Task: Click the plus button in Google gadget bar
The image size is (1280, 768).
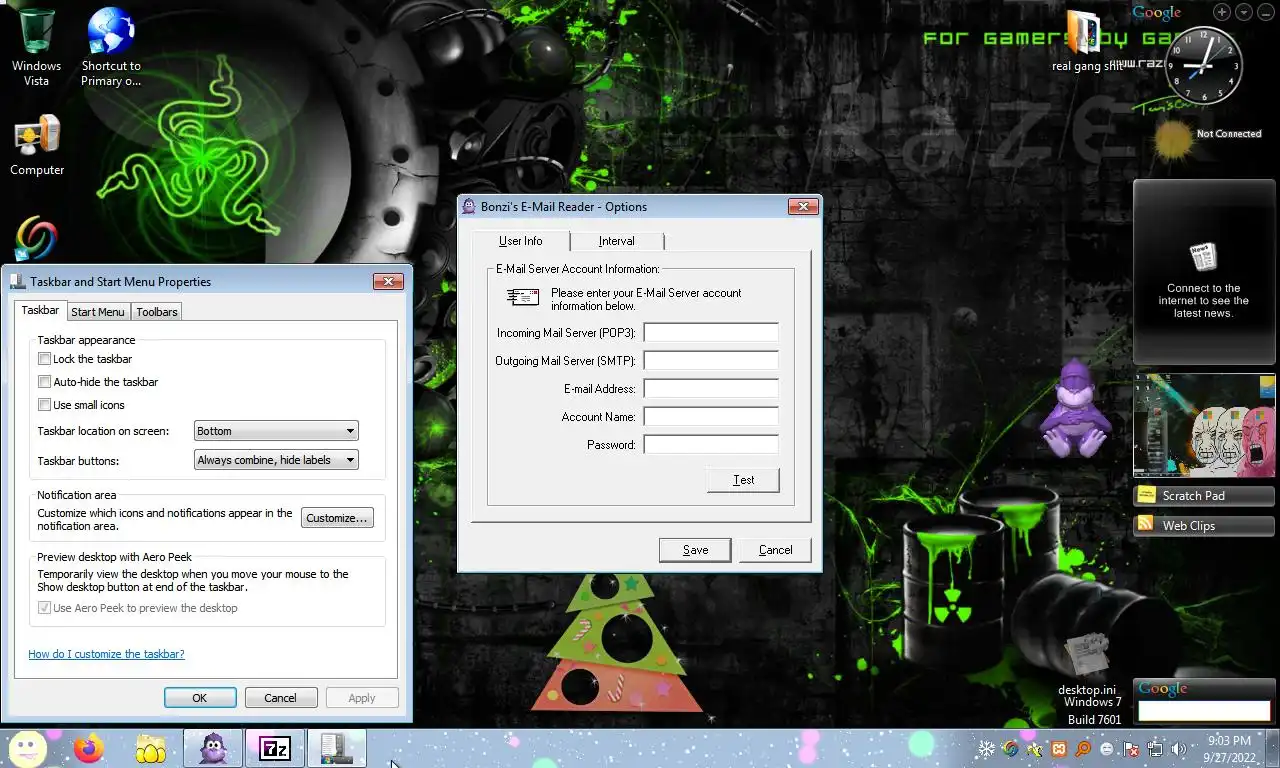Action: point(1222,12)
